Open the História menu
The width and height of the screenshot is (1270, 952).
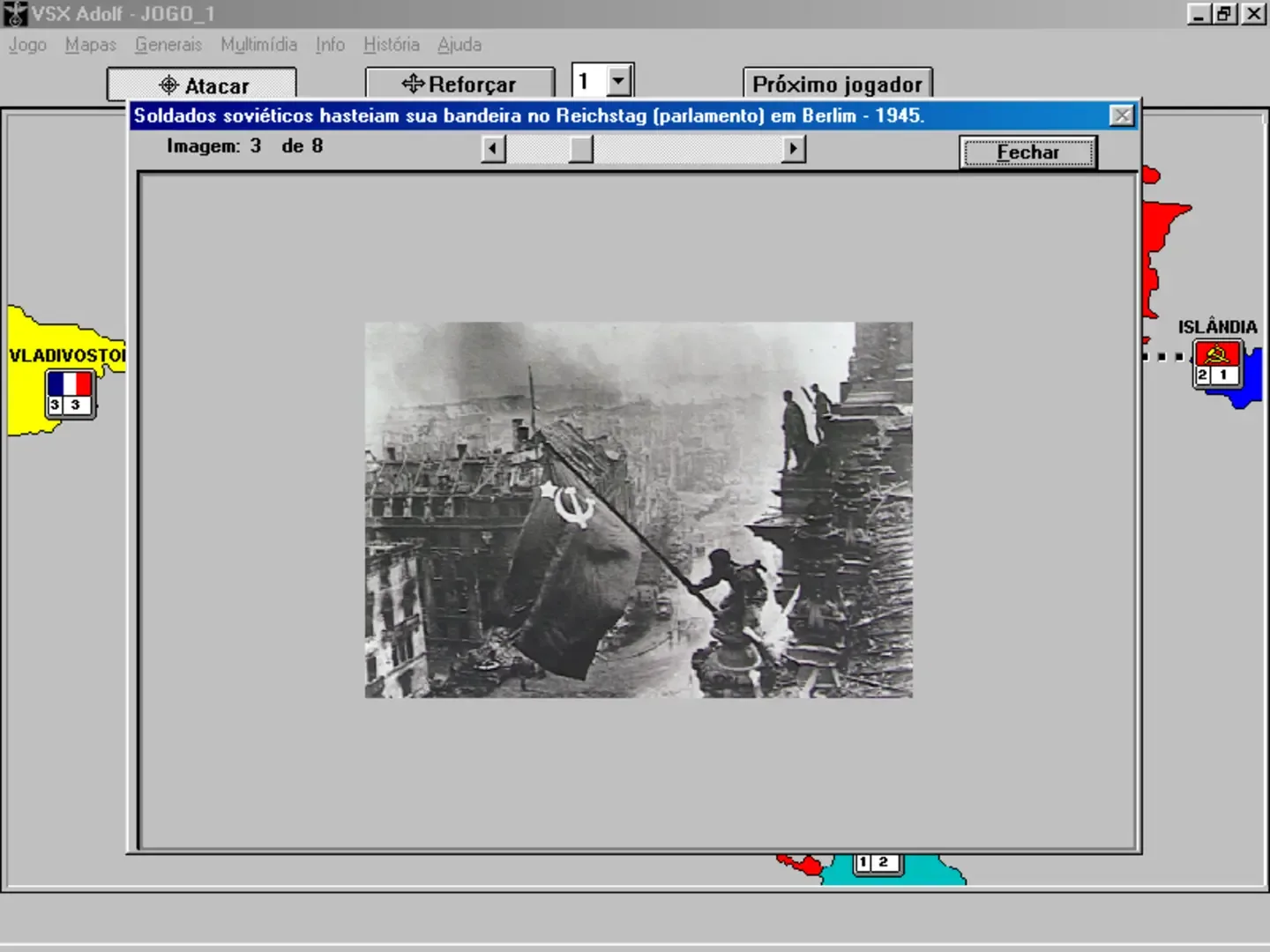click(x=391, y=44)
